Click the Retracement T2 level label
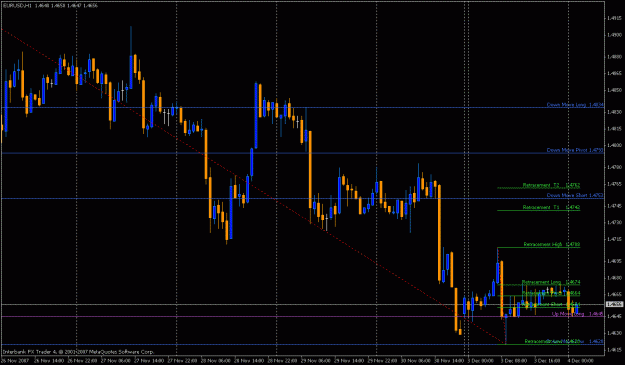This screenshot has width=625, height=365. [551, 185]
